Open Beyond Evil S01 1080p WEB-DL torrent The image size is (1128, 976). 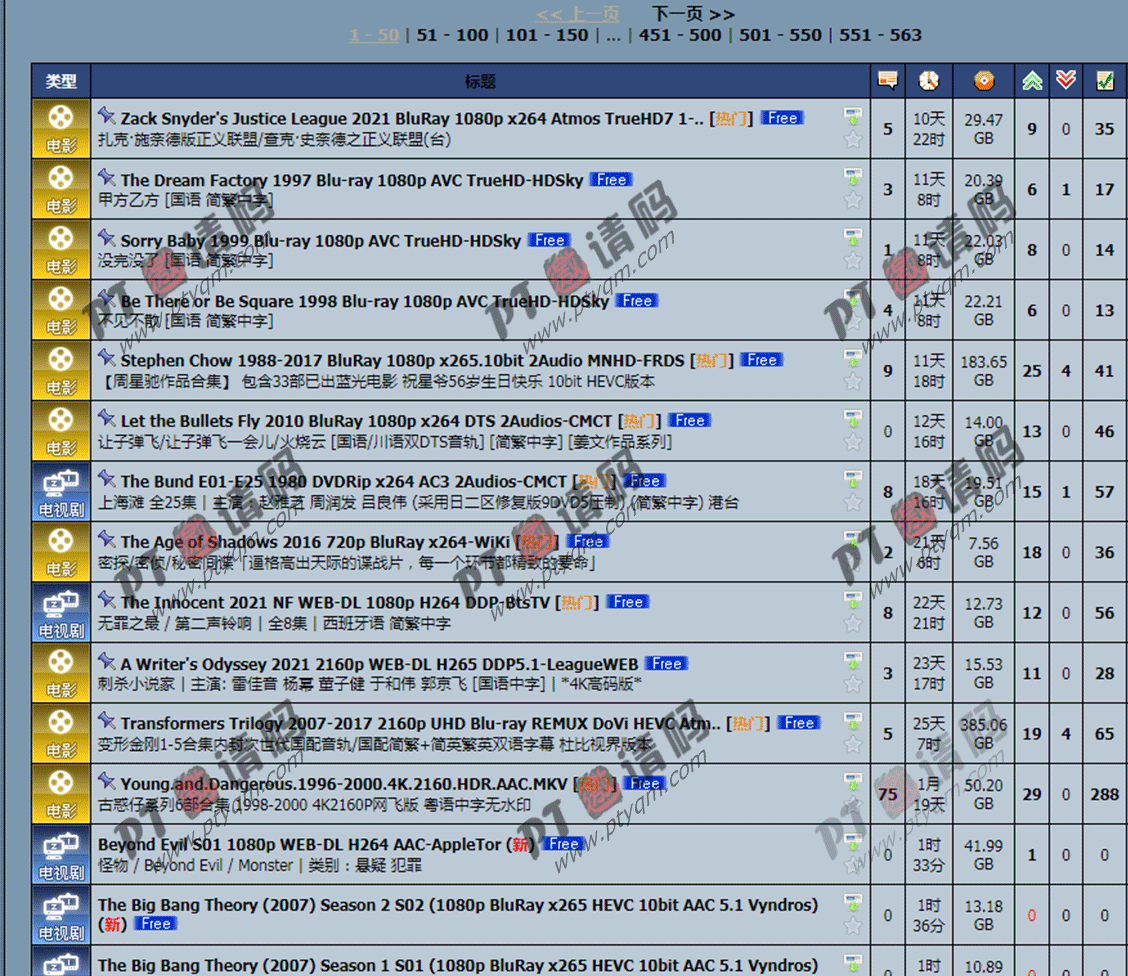pos(299,844)
